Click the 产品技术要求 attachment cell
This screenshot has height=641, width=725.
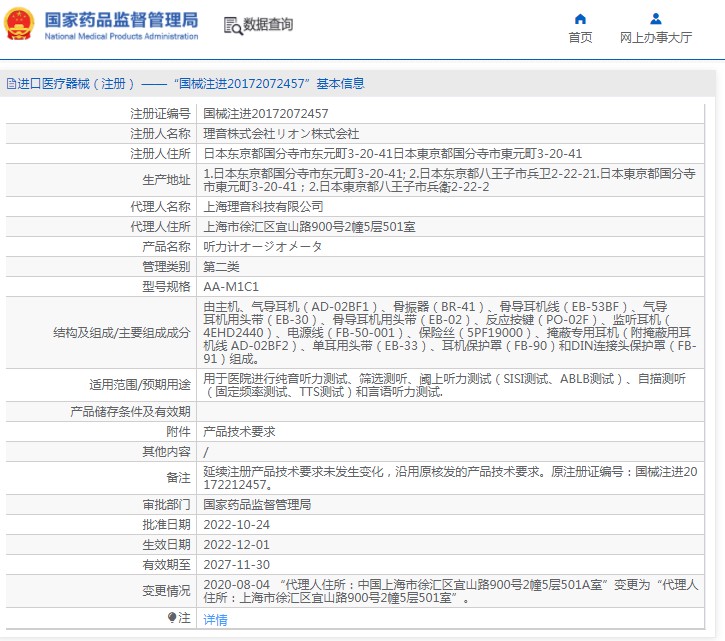coord(239,431)
